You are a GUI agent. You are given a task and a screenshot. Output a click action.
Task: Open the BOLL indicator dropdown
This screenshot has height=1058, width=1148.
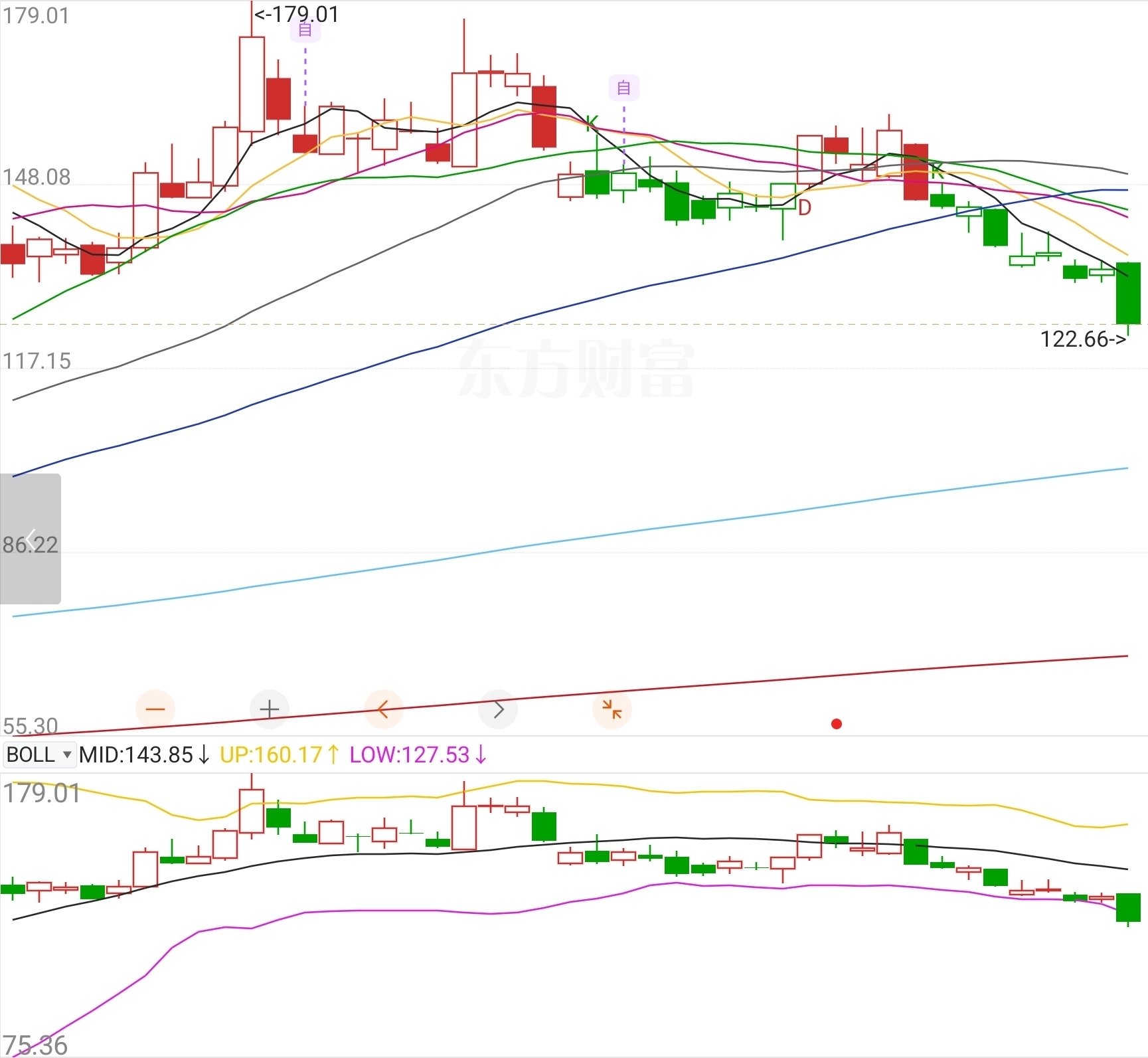(39, 754)
